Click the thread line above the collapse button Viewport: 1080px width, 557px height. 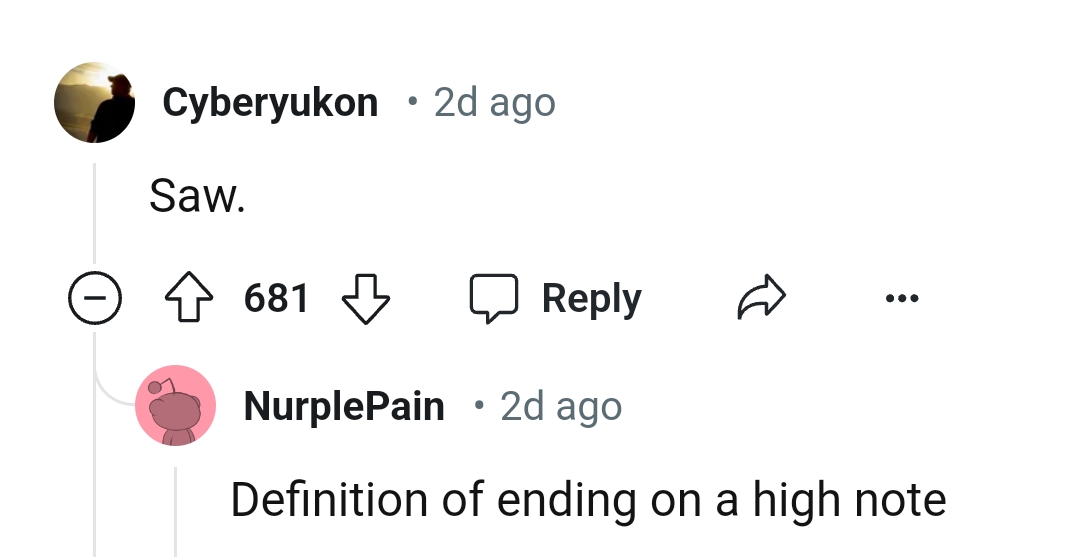click(x=95, y=215)
